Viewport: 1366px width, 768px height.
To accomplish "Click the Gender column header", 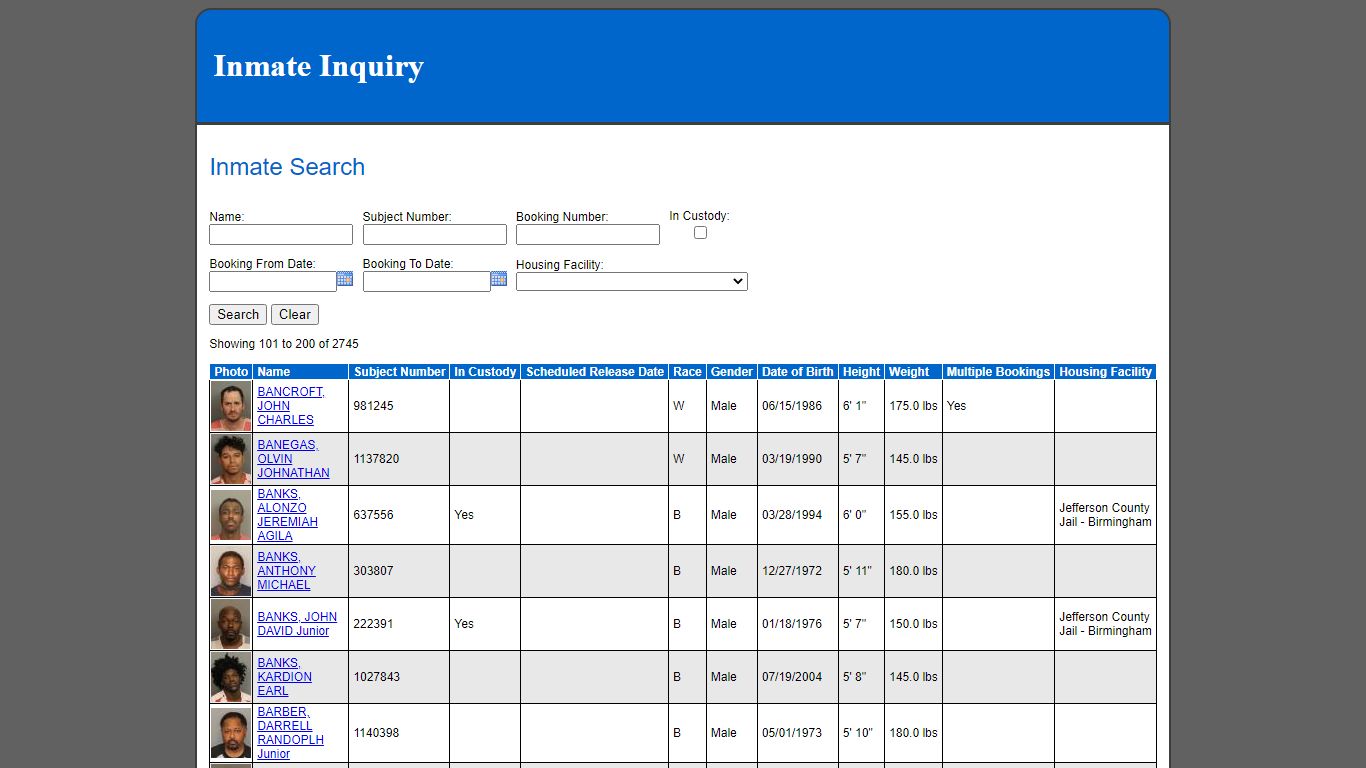I will coord(731,372).
